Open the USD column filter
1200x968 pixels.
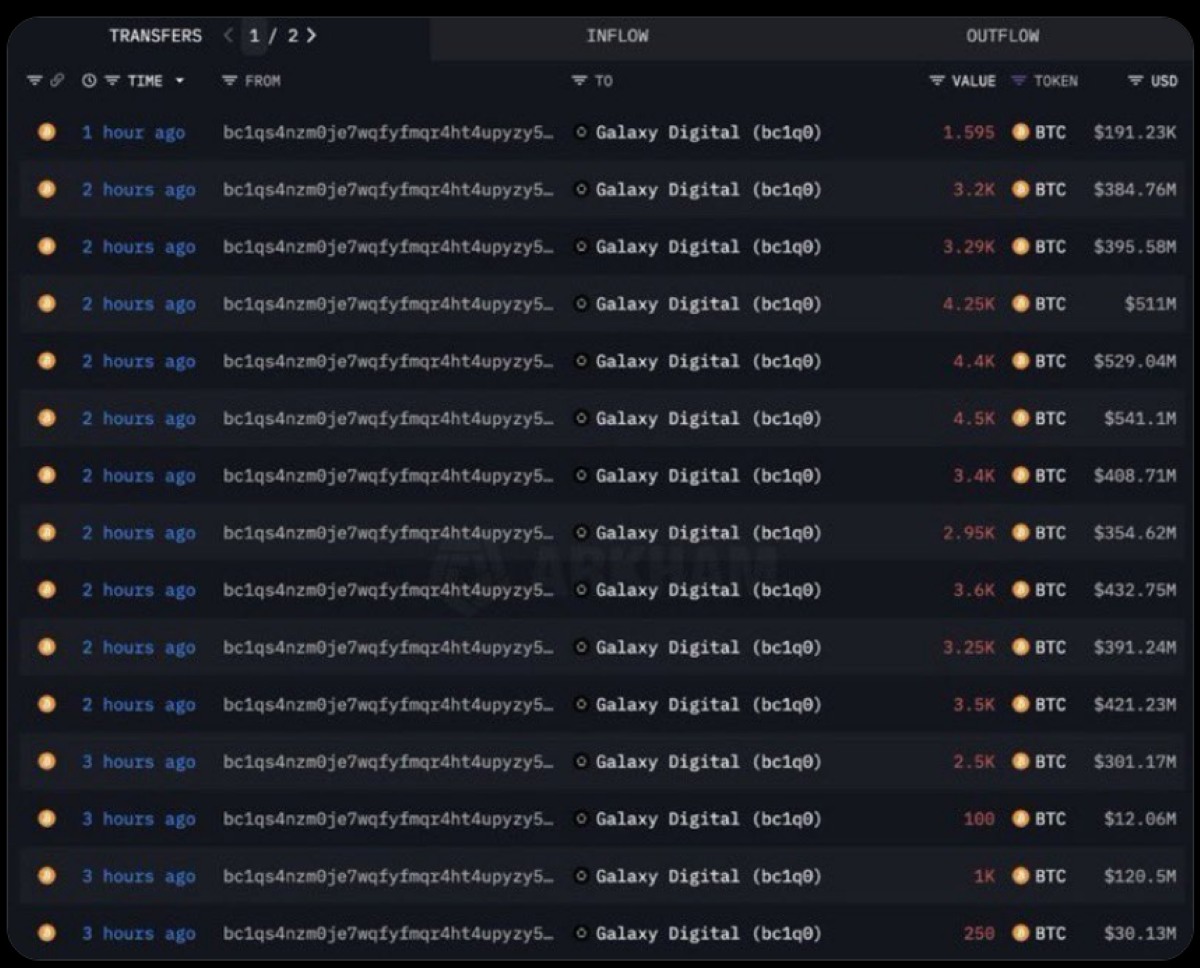click(x=1135, y=81)
